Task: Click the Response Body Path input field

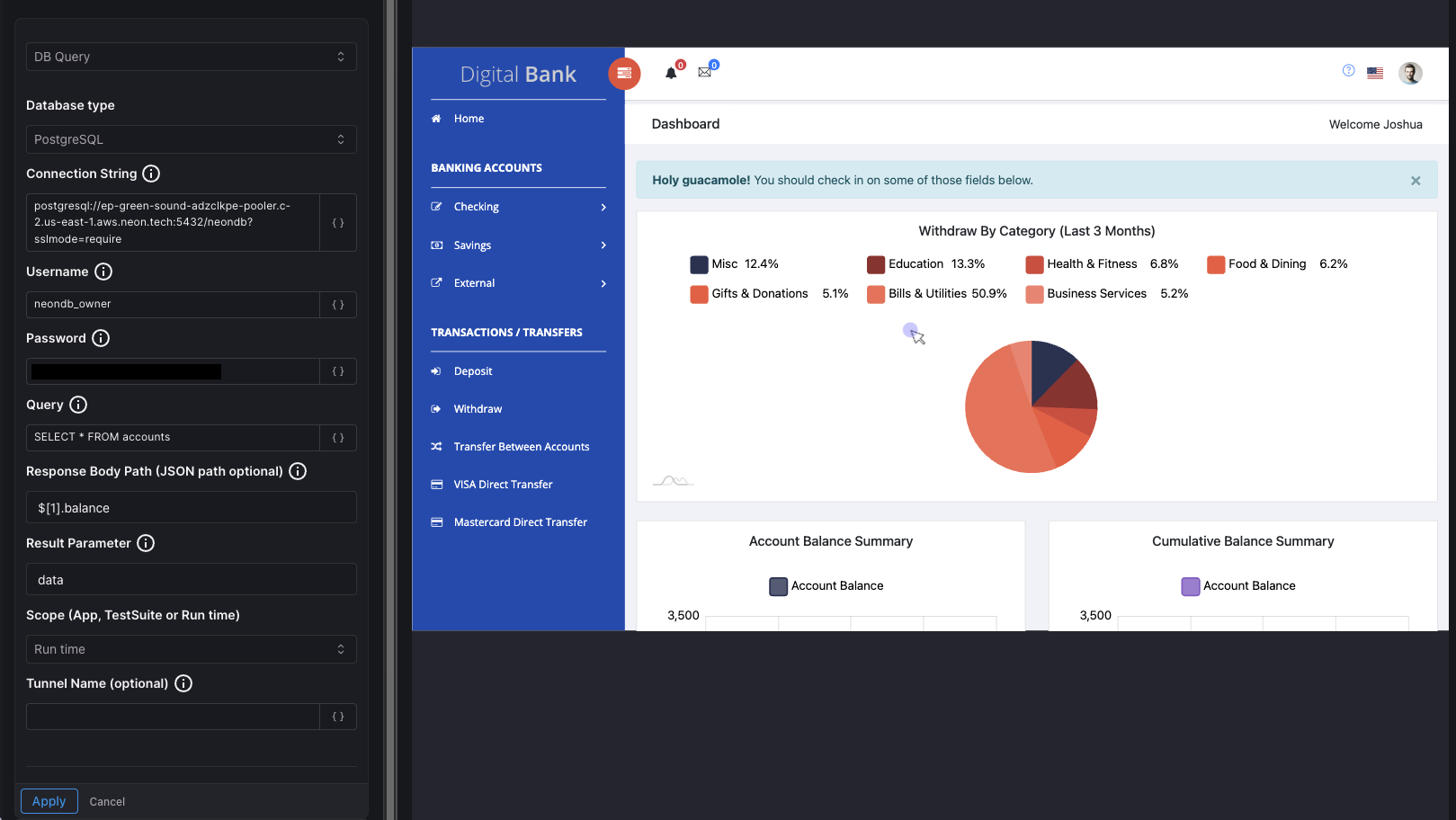Action: [191, 508]
